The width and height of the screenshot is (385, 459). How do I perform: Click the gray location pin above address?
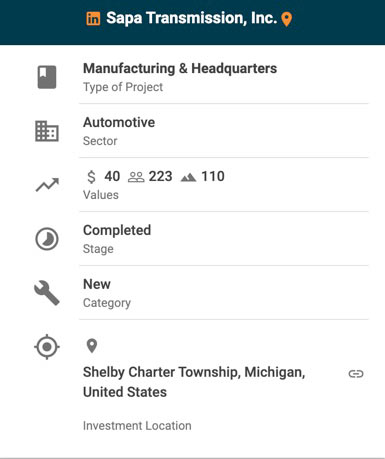coord(92,346)
